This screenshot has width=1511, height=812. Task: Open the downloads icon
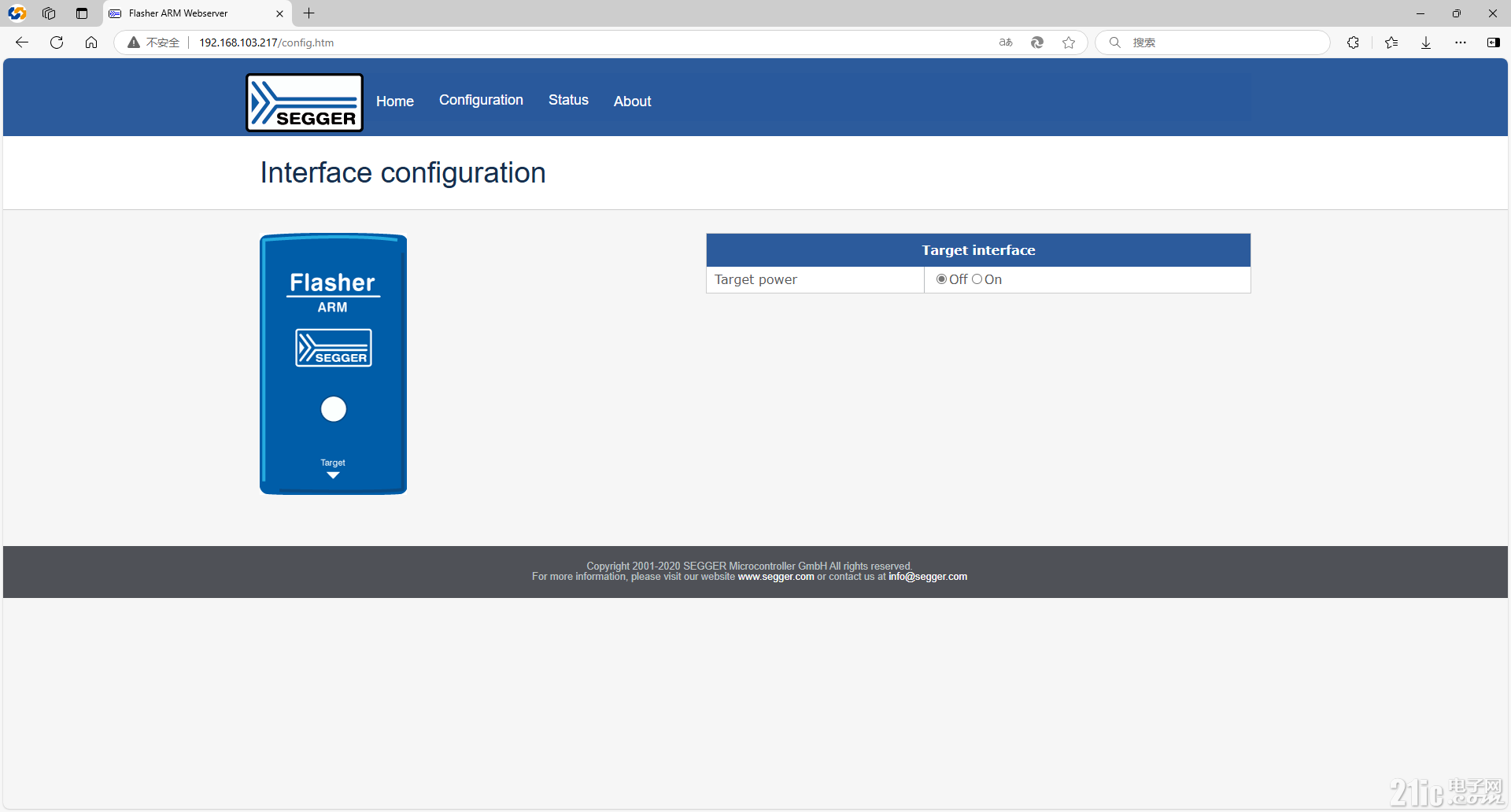click(1426, 42)
